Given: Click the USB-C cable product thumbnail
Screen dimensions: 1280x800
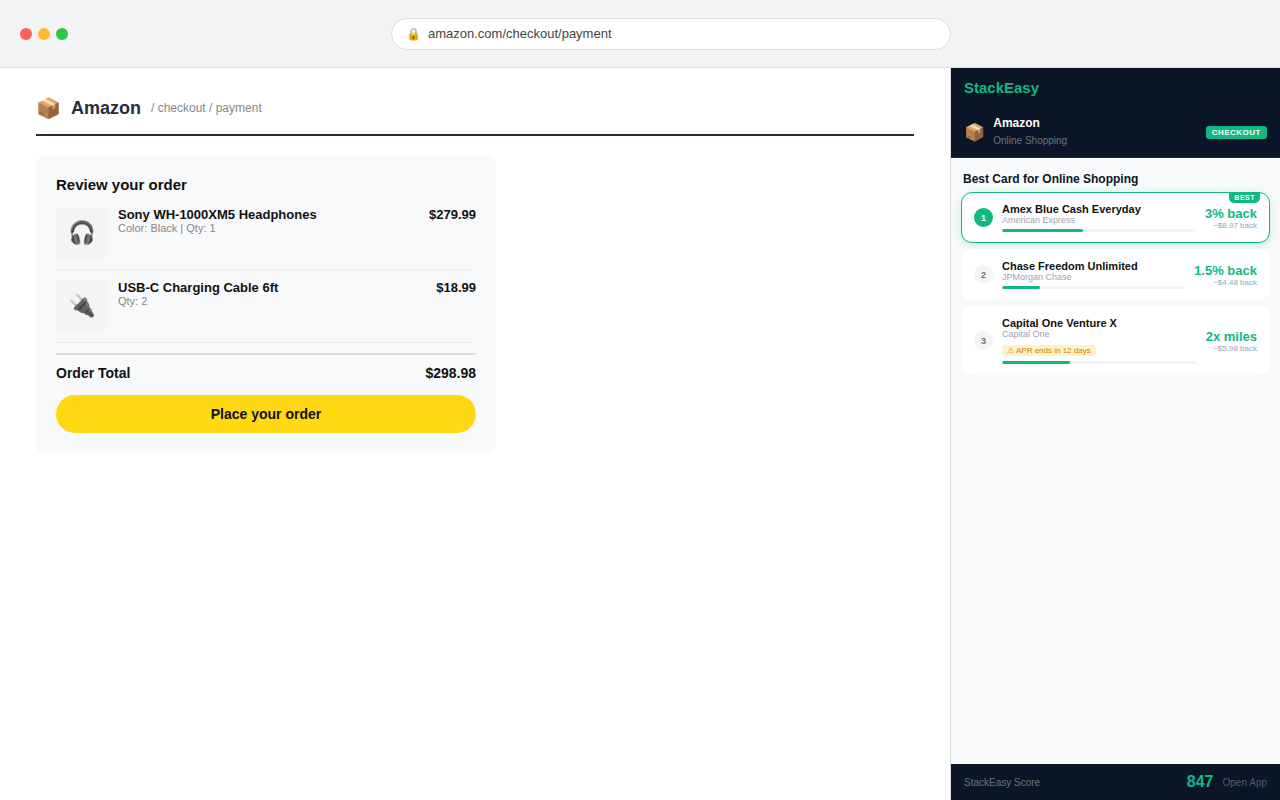Looking at the screenshot, I should tap(82, 306).
